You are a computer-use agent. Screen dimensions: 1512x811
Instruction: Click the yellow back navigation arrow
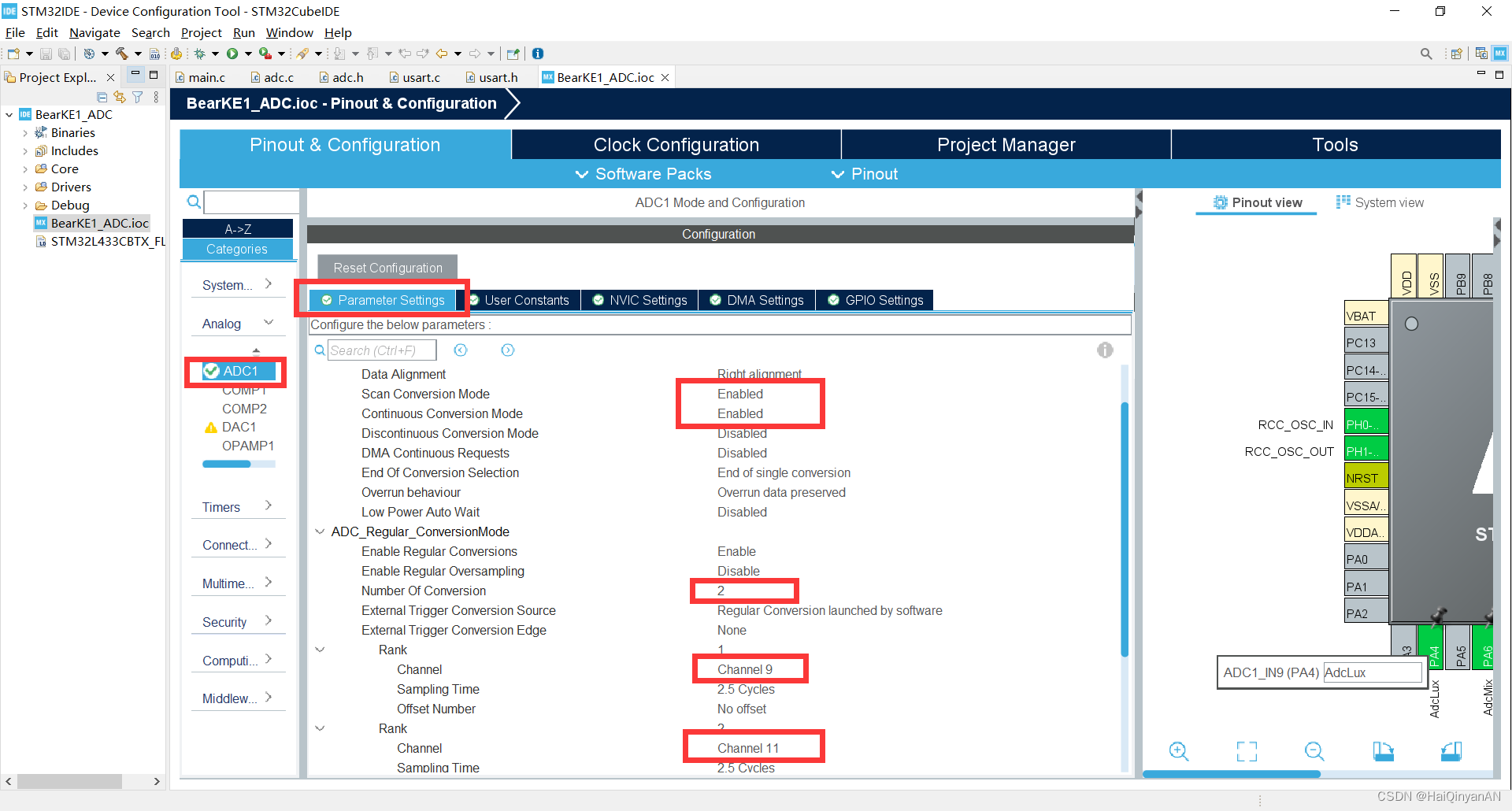coord(442,54)
